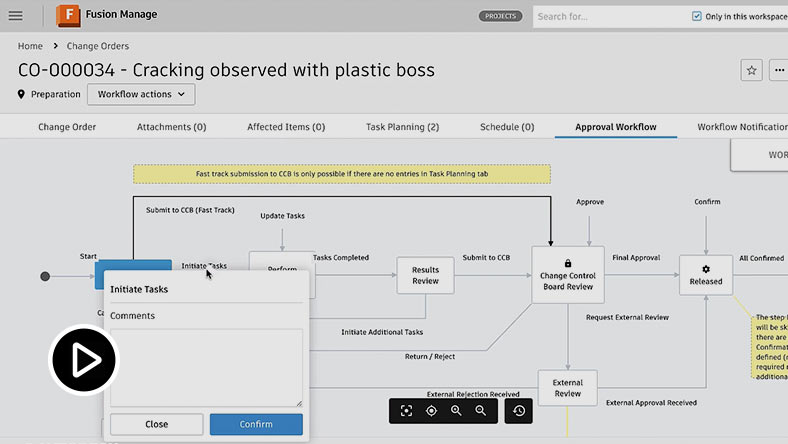Viewport: 788px width, 444px height.
Task: Switch to the Task Planning (2) tab
Action: [402, 127]
